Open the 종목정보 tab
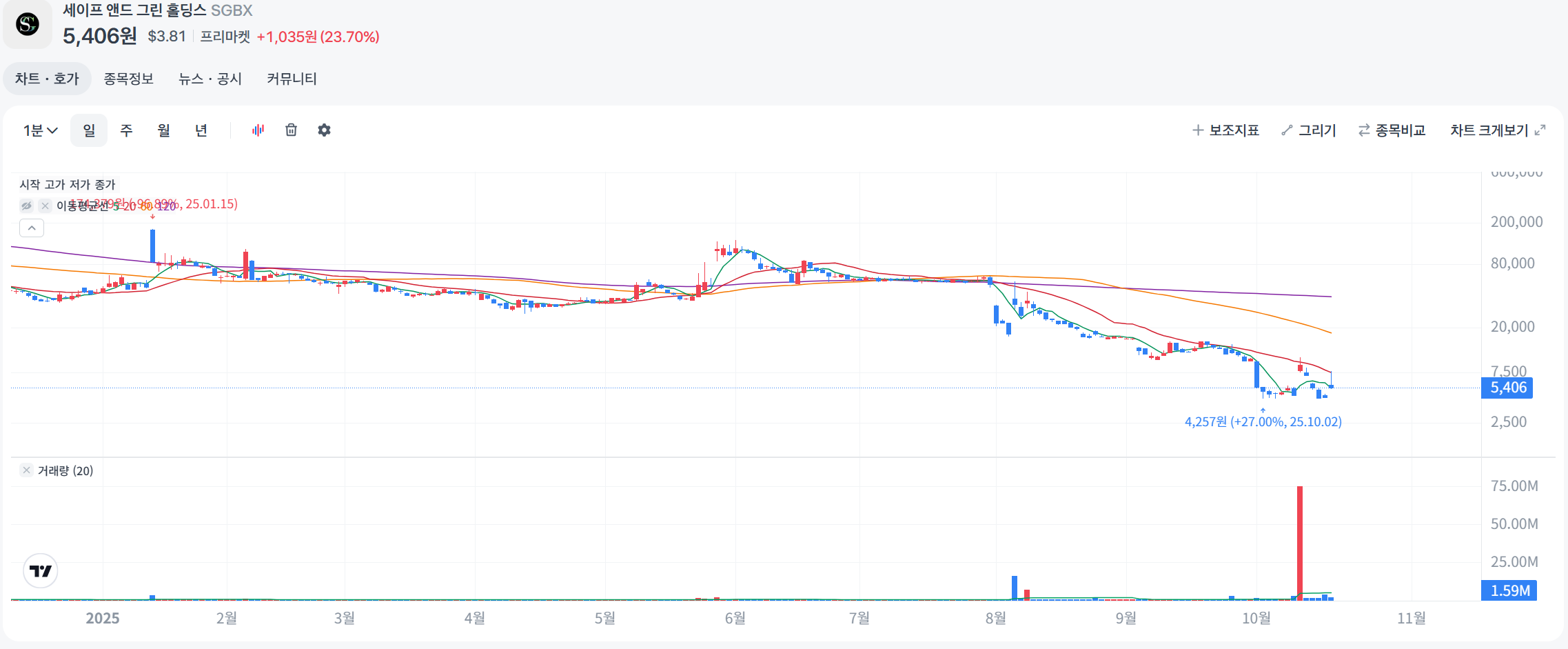The height and width of the screenshot is (649, 1568). point(128,79)
